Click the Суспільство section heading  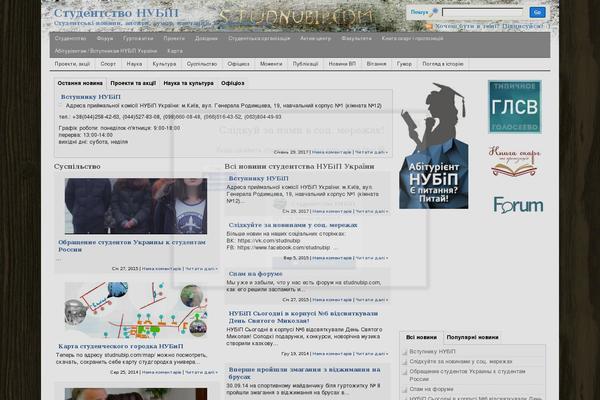(x=77, y=167)
